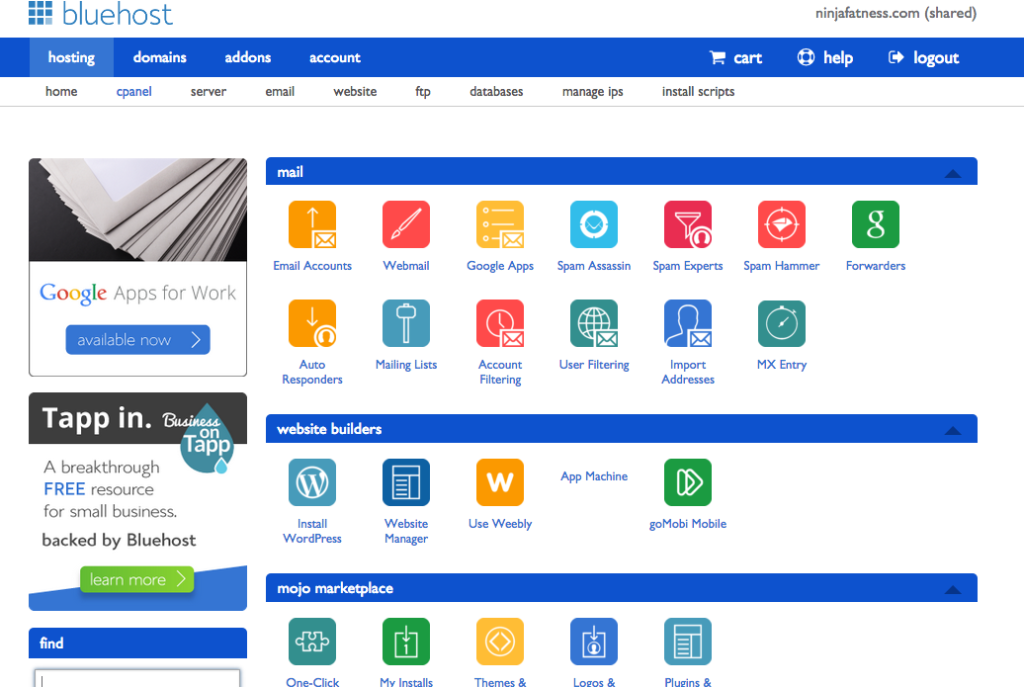Select the cpanel submenu item

[134, 91]
